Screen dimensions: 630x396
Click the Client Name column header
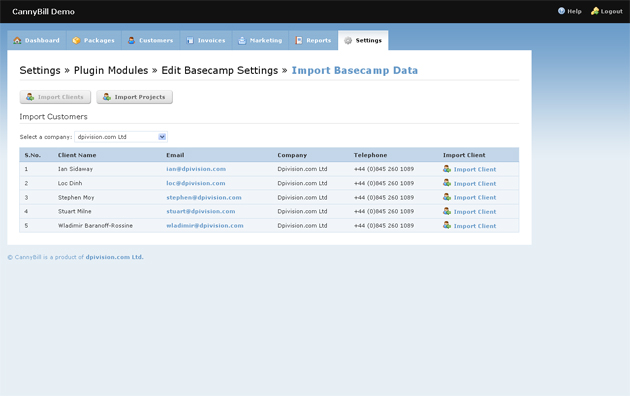pos(77,155)
